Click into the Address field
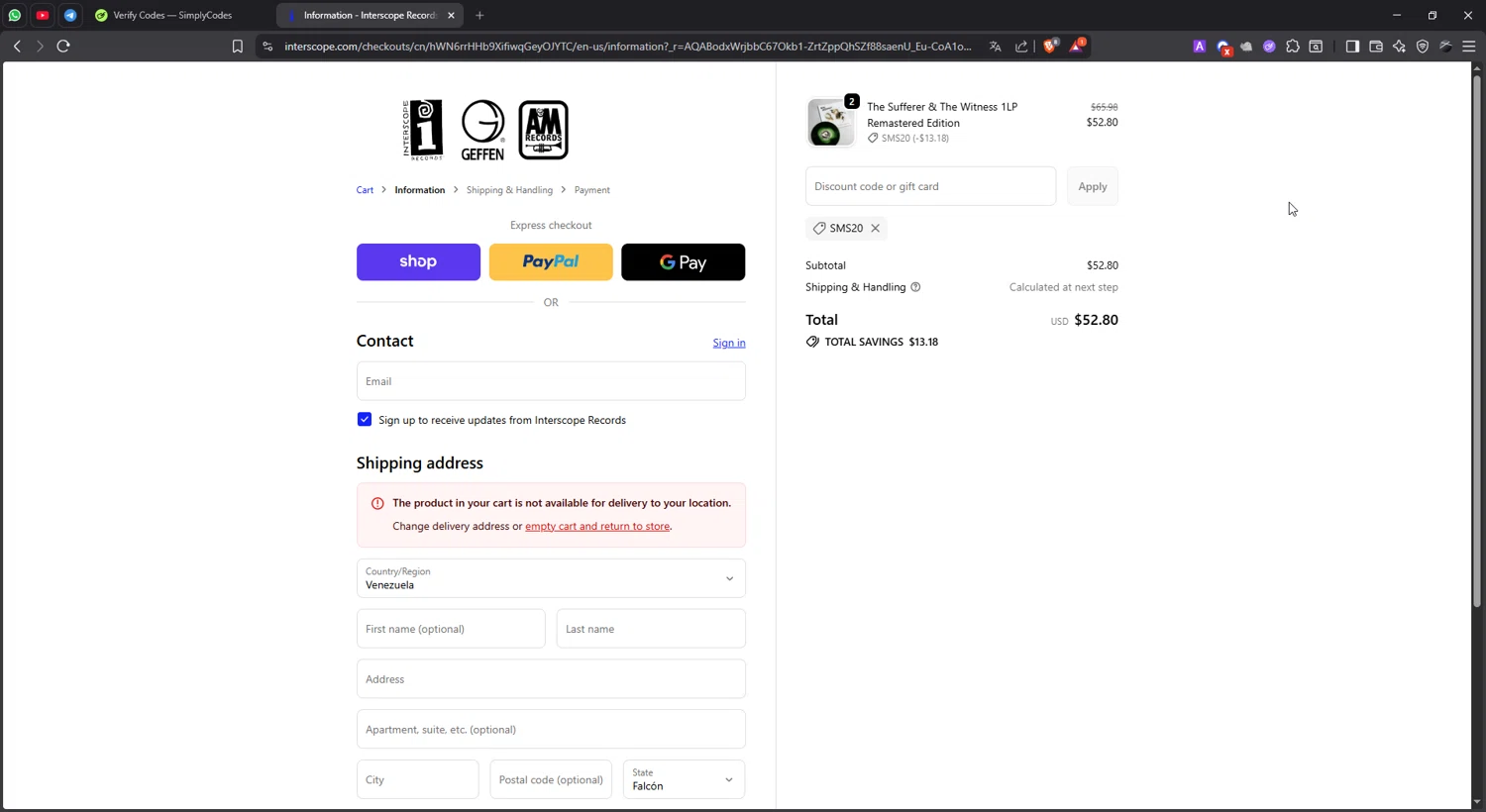Screen dimensions: 1486x812 pos(551,679)
